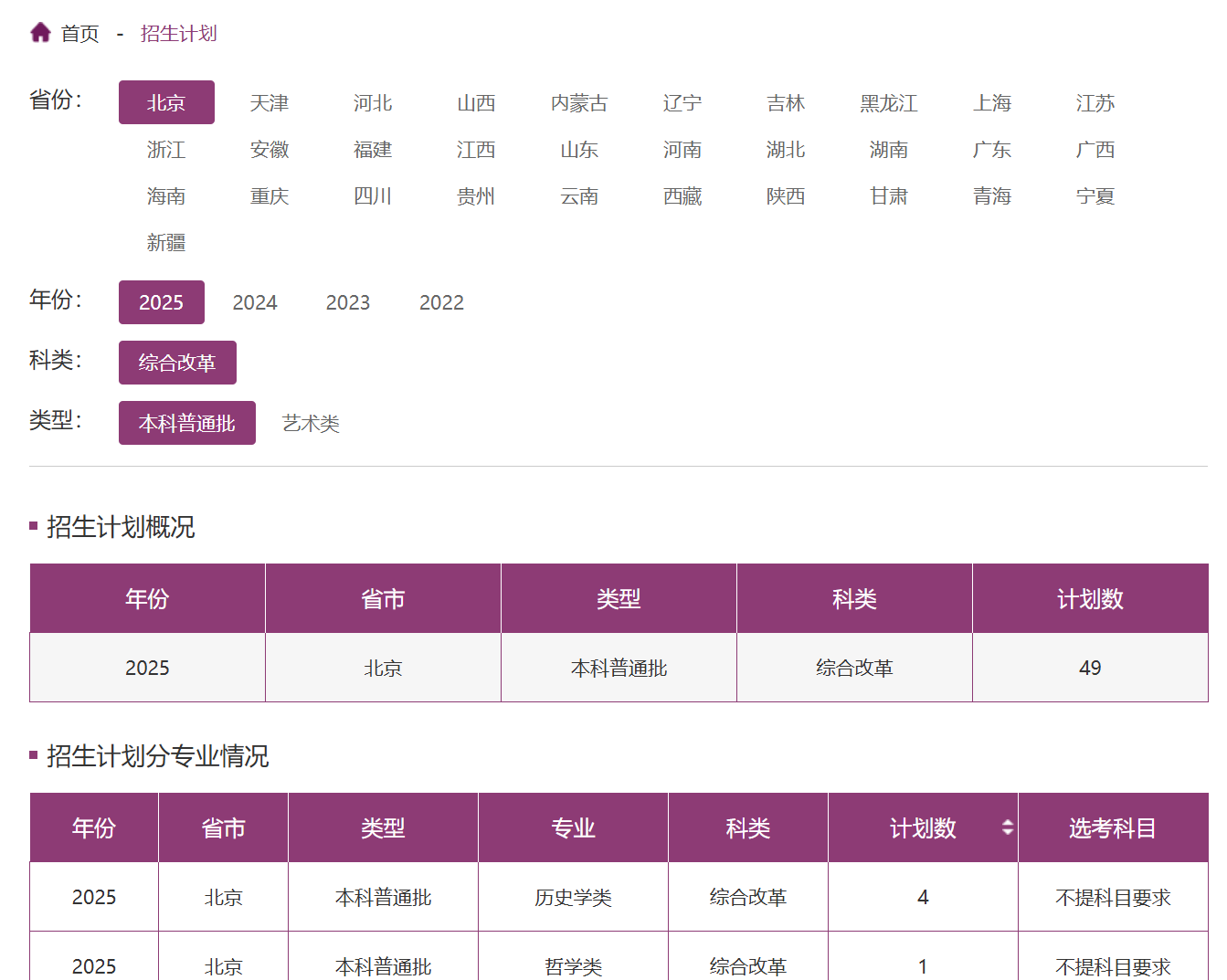Open the 首页 breadcrumb link

pyautogui.click(x=80, y=34)
